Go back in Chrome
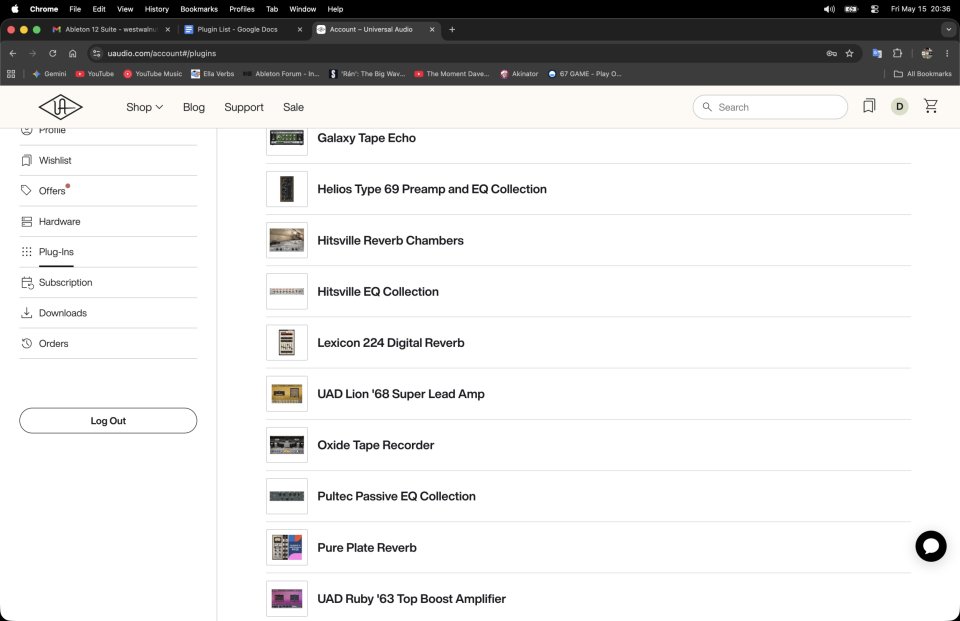This screenshot has height=621, width=960. click(x=13, y=53)
